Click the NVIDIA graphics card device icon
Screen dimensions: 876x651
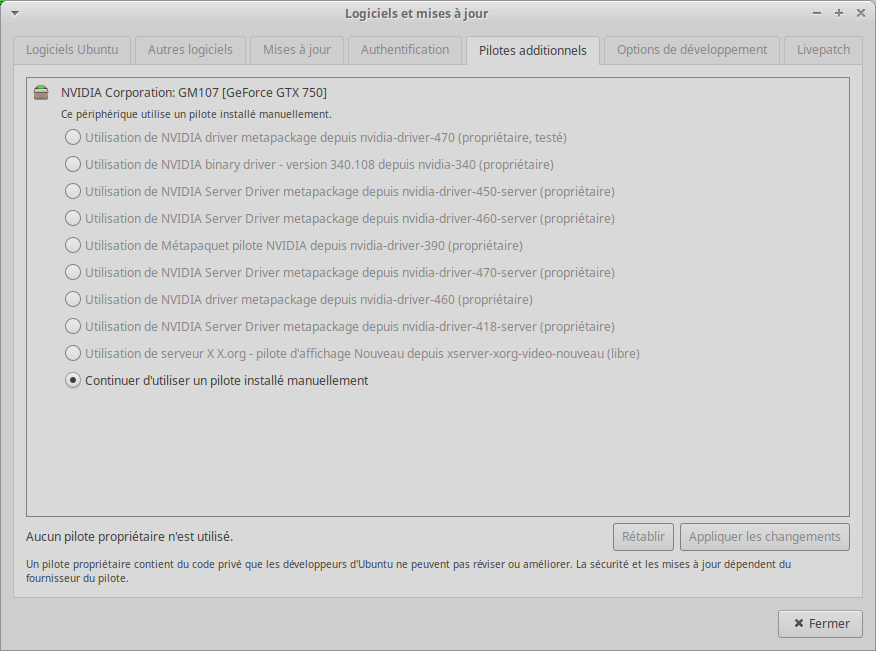(x=41, y=92)
